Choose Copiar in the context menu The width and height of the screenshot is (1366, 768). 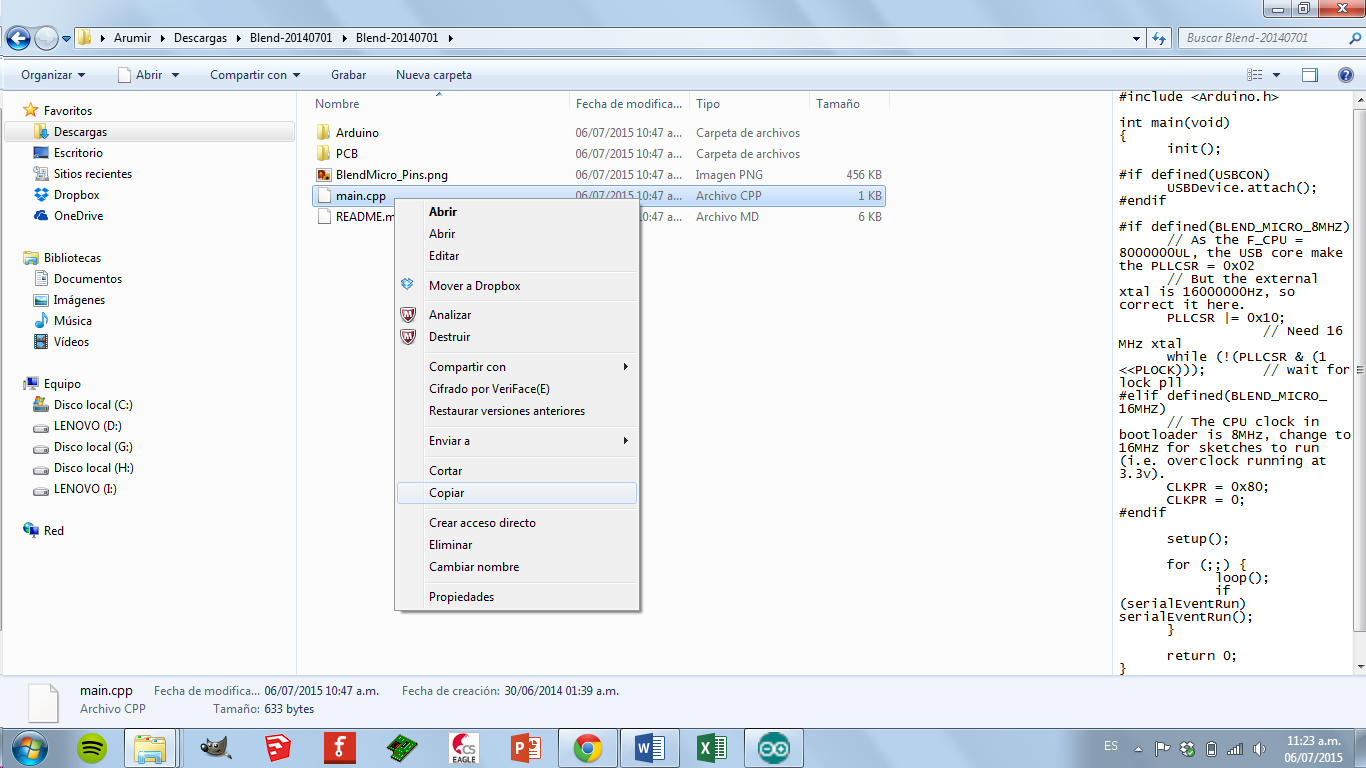coord(517,493)
